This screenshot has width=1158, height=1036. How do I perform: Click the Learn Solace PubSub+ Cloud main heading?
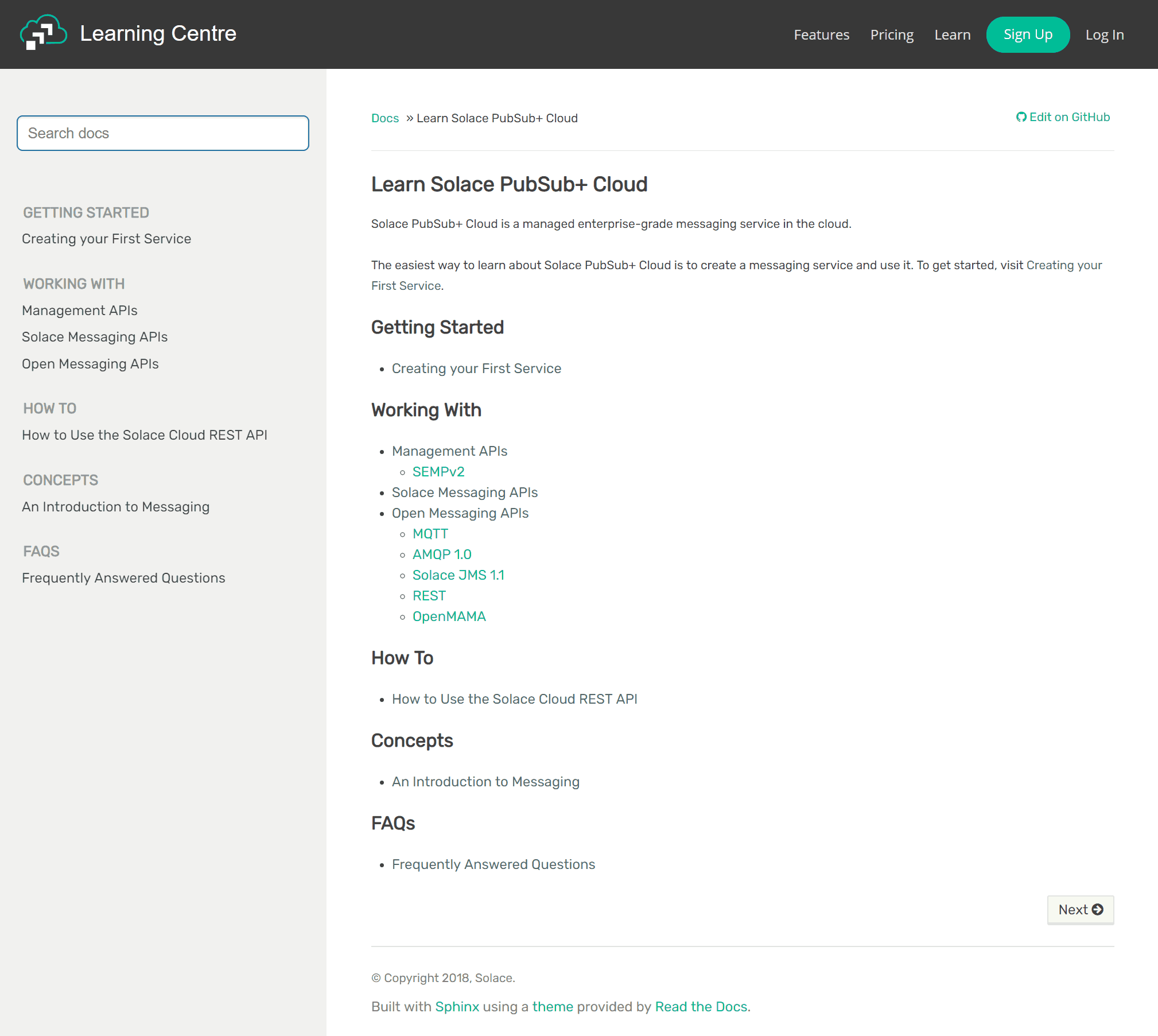point(509,184)
